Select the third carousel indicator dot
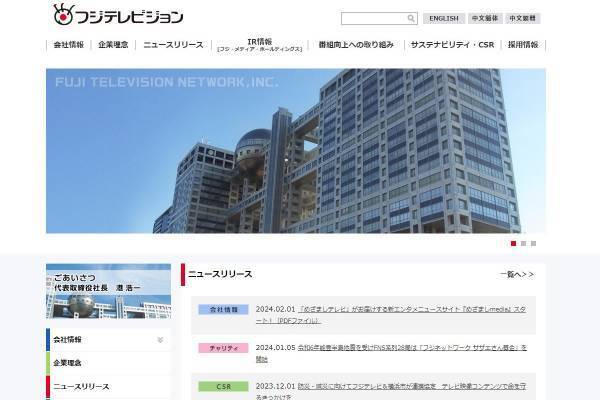Screen dimensions: 600x400 click(x=533, y=243)
